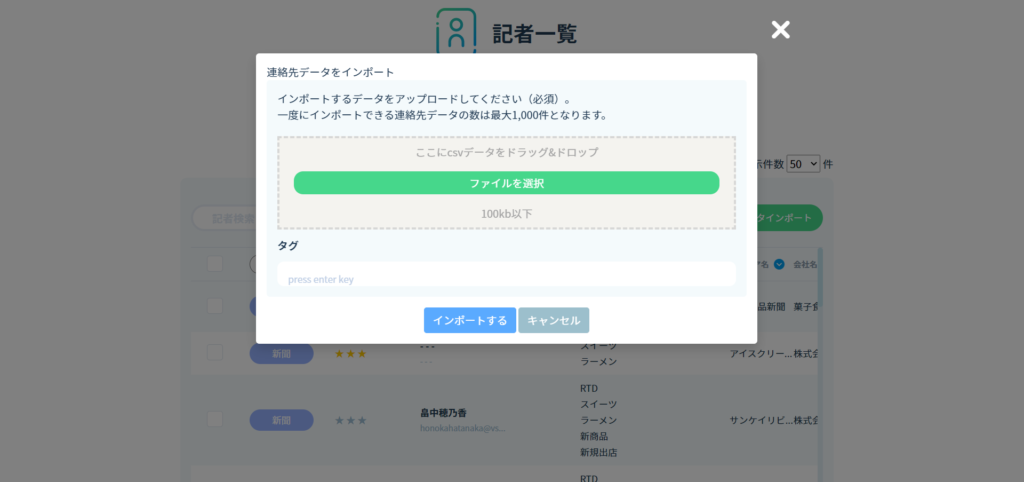Confirm with the インポートする button
Viewport: 1024px width, 482px height.
coord(469,320)
